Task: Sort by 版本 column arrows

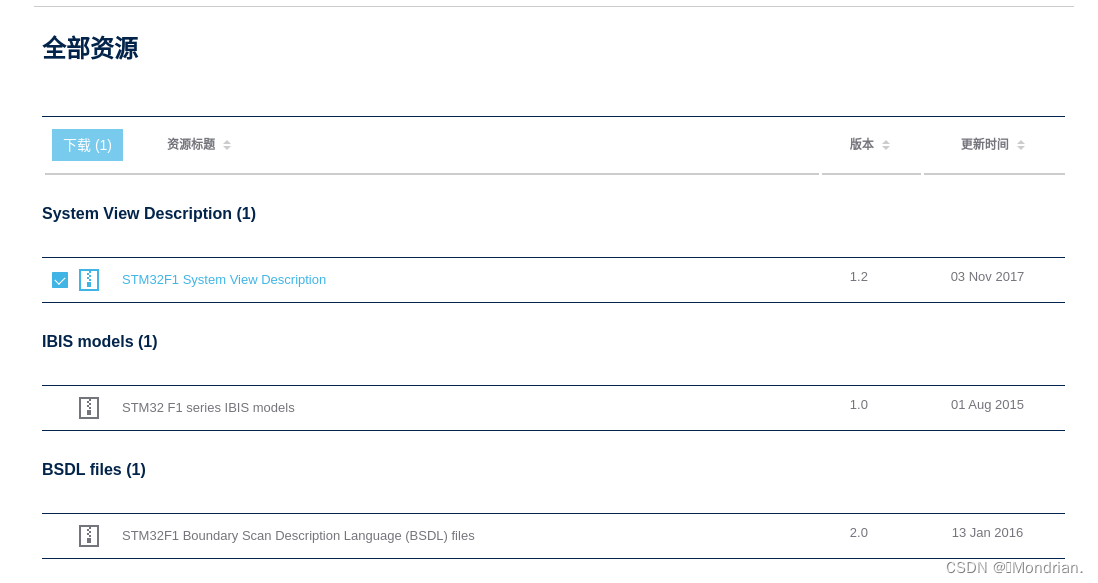Action: click(x=886, y=145)
